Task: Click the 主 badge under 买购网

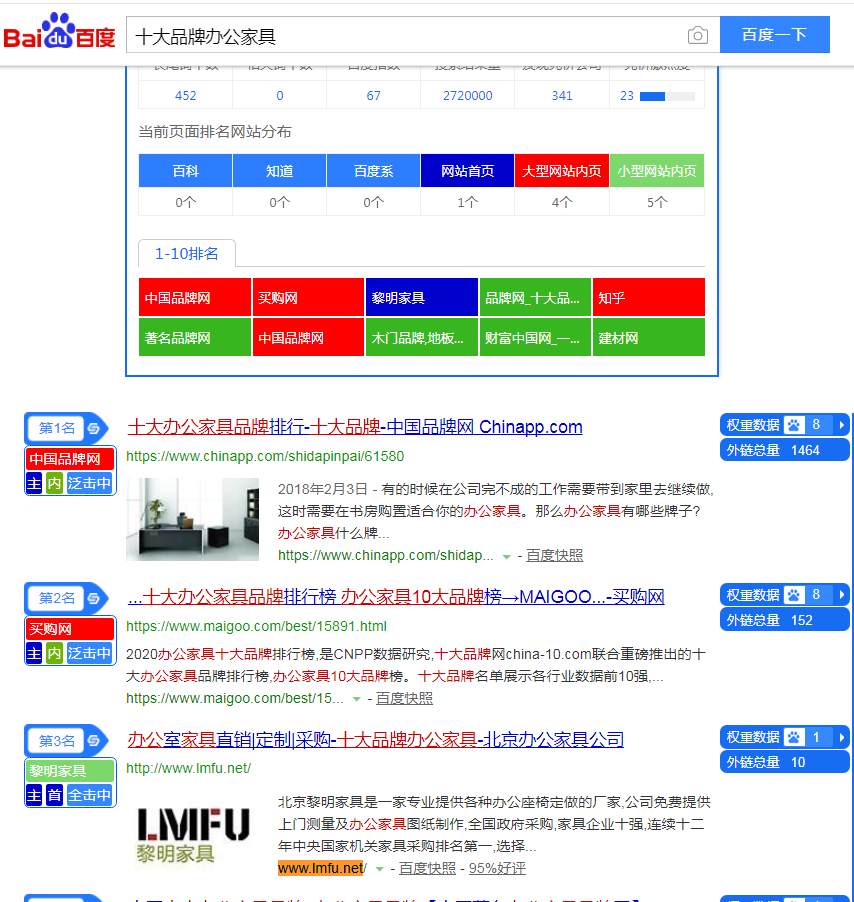Action: click(35, 653)
